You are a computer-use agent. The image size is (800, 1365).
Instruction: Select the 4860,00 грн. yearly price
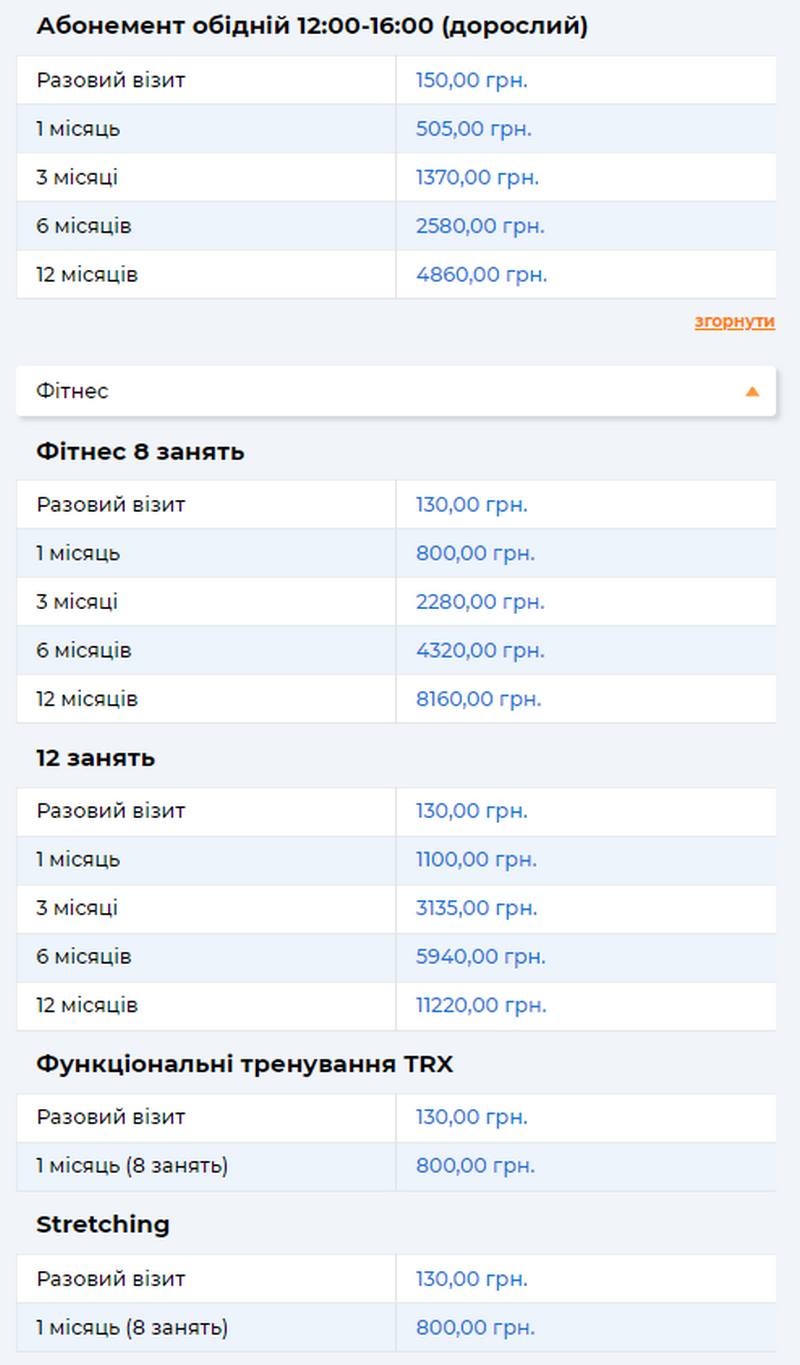(481, 275)
